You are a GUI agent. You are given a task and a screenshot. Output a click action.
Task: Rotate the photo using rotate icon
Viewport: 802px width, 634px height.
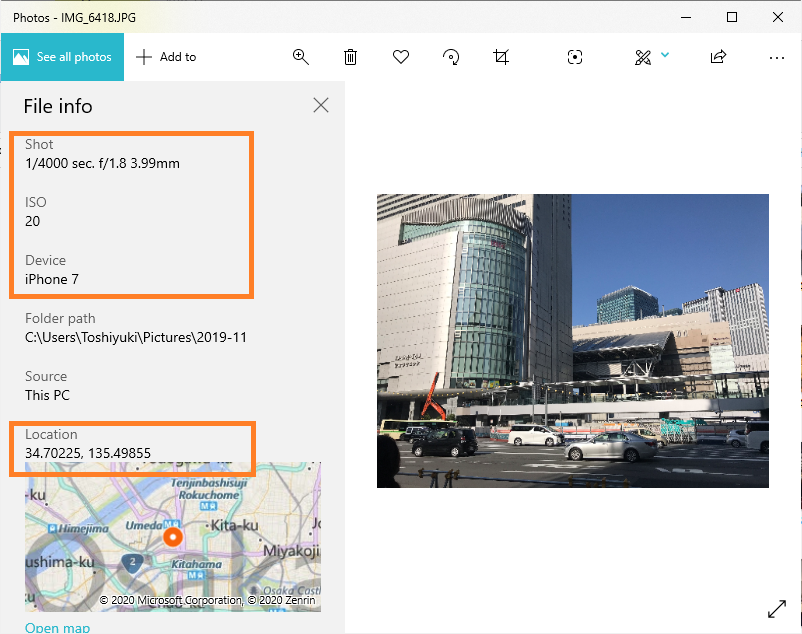[451, 57]
